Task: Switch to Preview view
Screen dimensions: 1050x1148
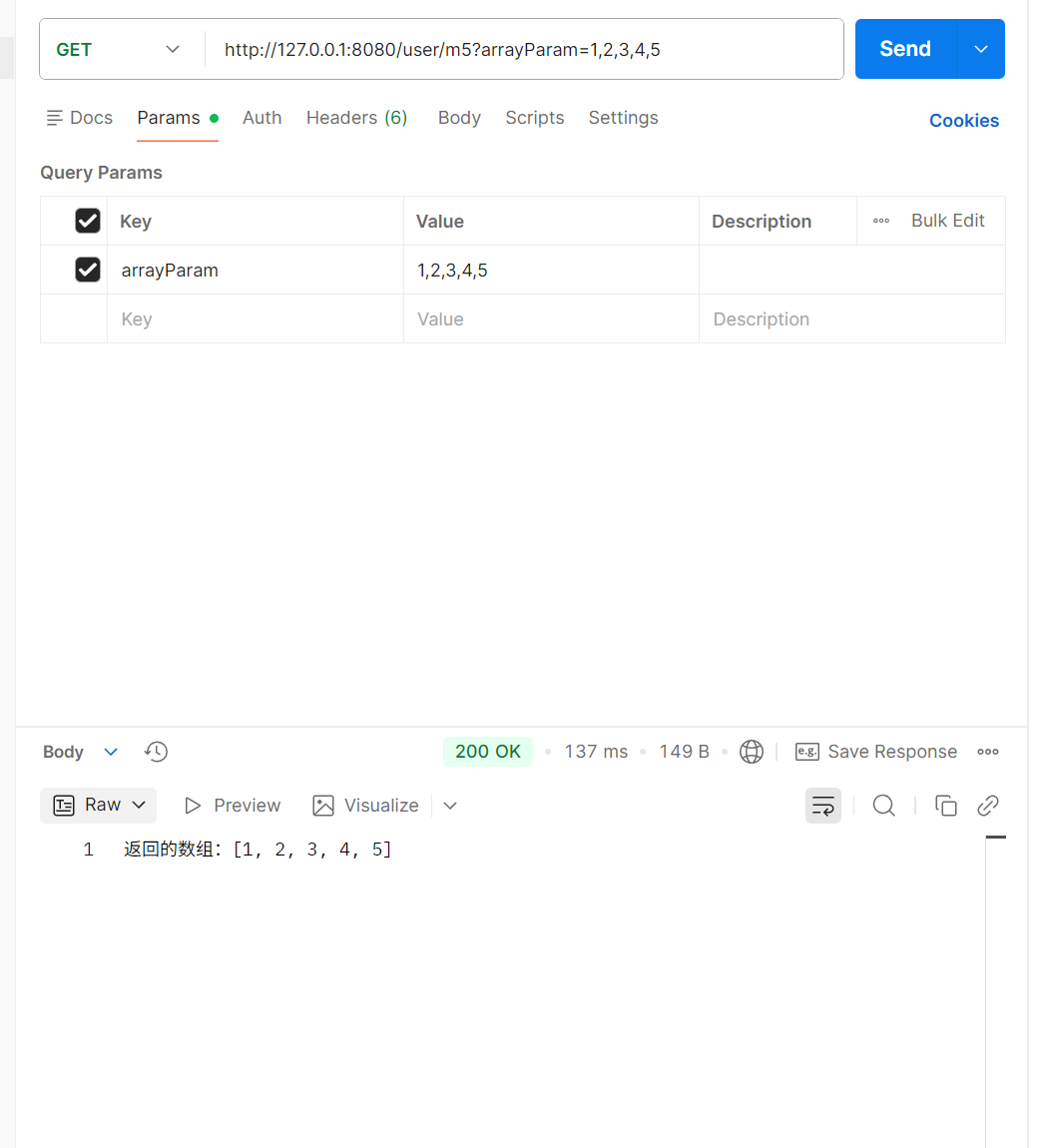Action: pos(233,806)
